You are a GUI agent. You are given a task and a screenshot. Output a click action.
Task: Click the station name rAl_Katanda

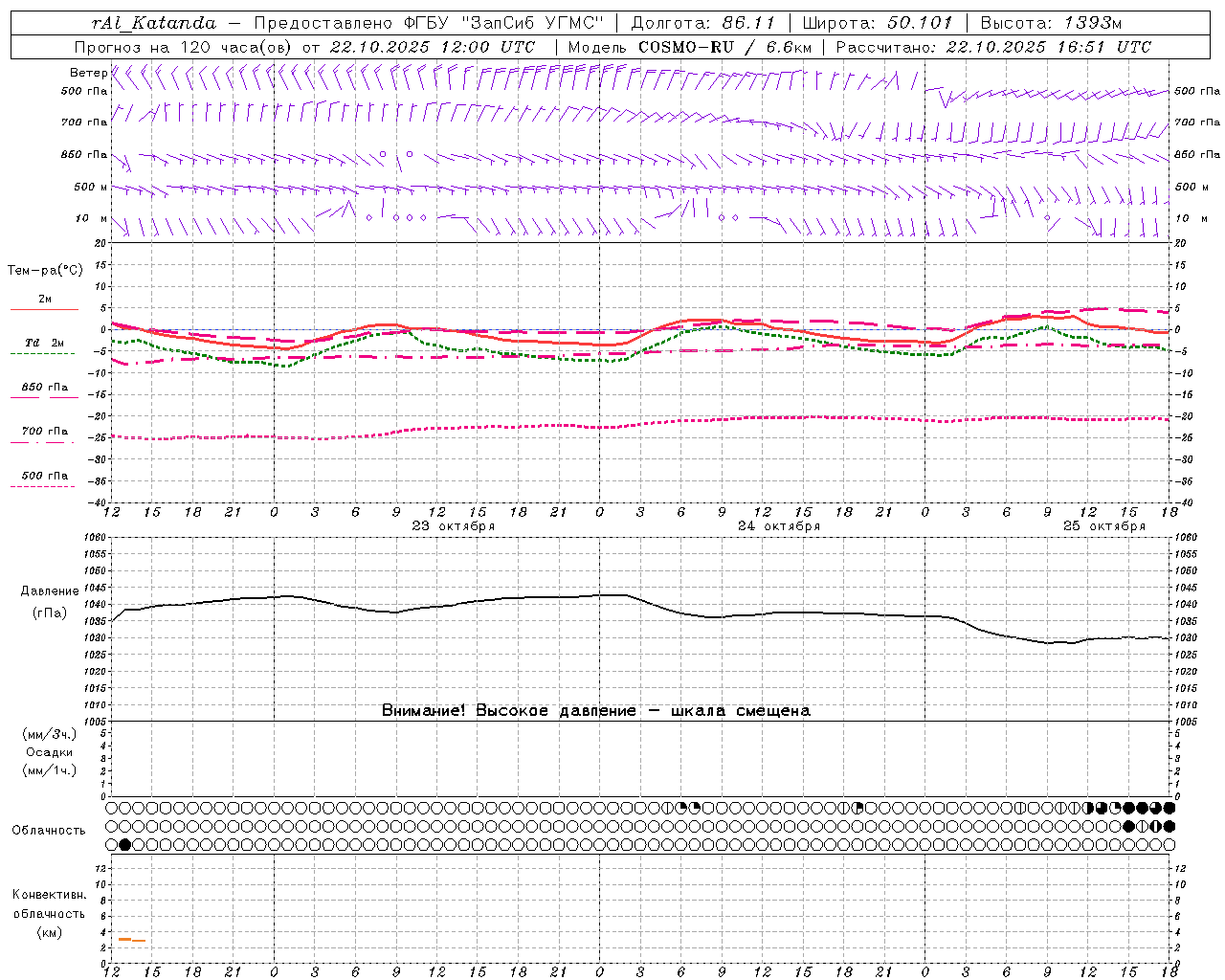coord(154,23)
